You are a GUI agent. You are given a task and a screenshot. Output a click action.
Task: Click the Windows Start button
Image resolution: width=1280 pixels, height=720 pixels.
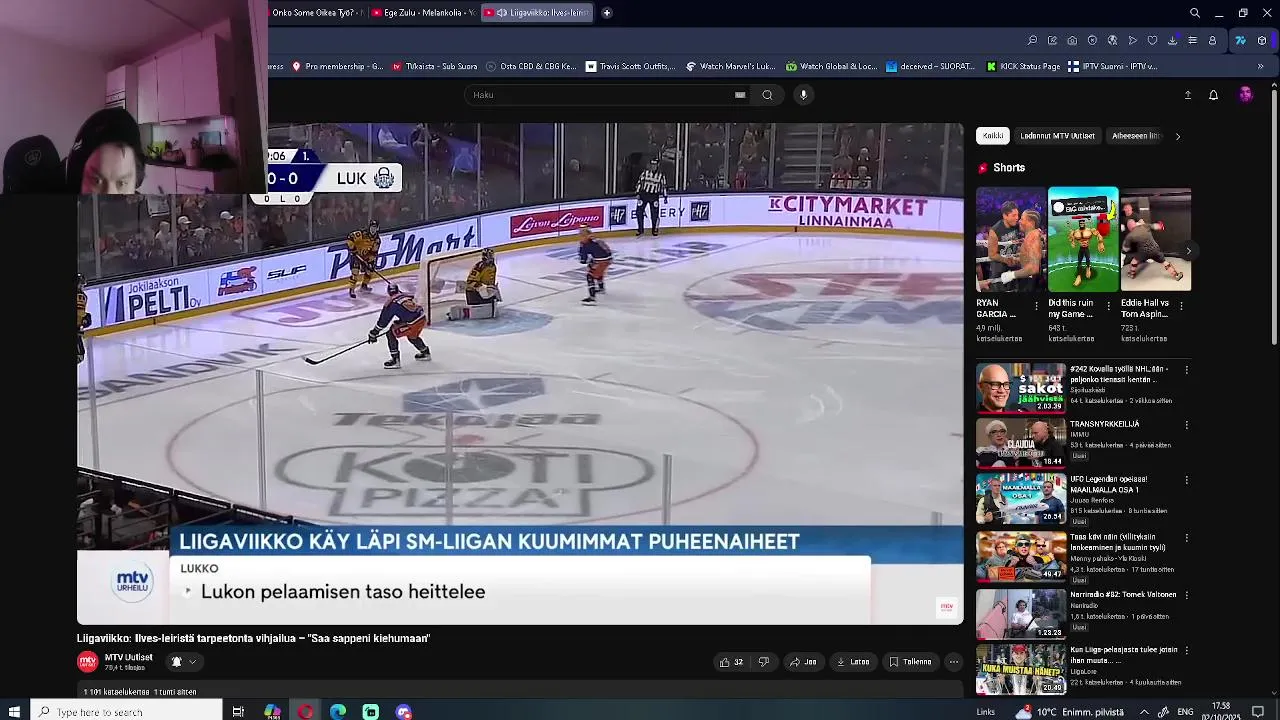pyautogui.click(x=14, y=712)
